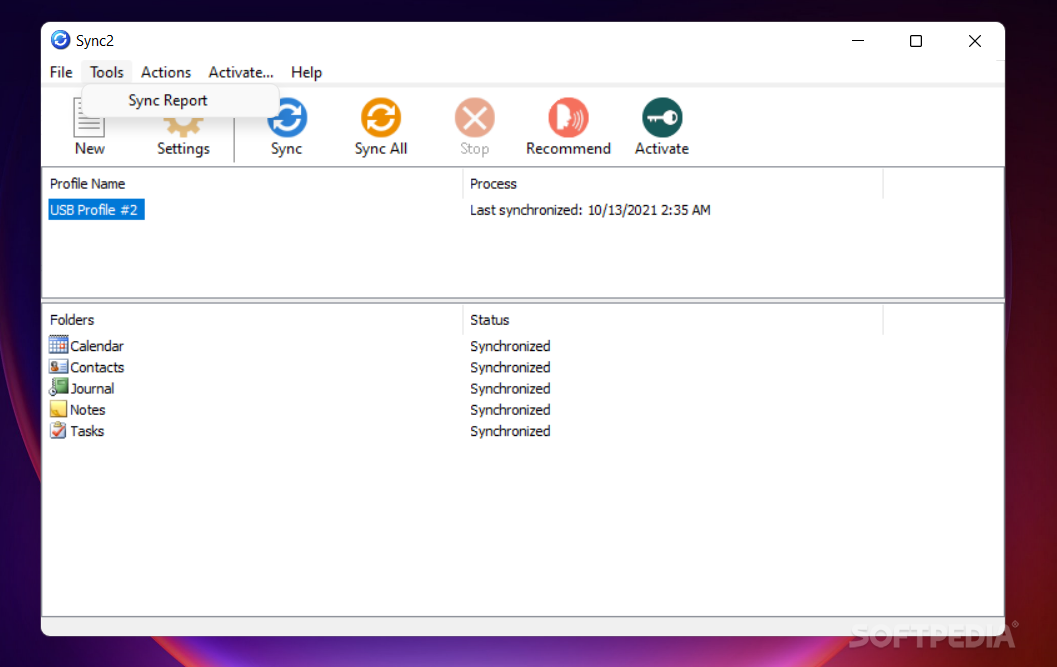
Task: Open the Help menu
Action: click(x=306, y=72)
